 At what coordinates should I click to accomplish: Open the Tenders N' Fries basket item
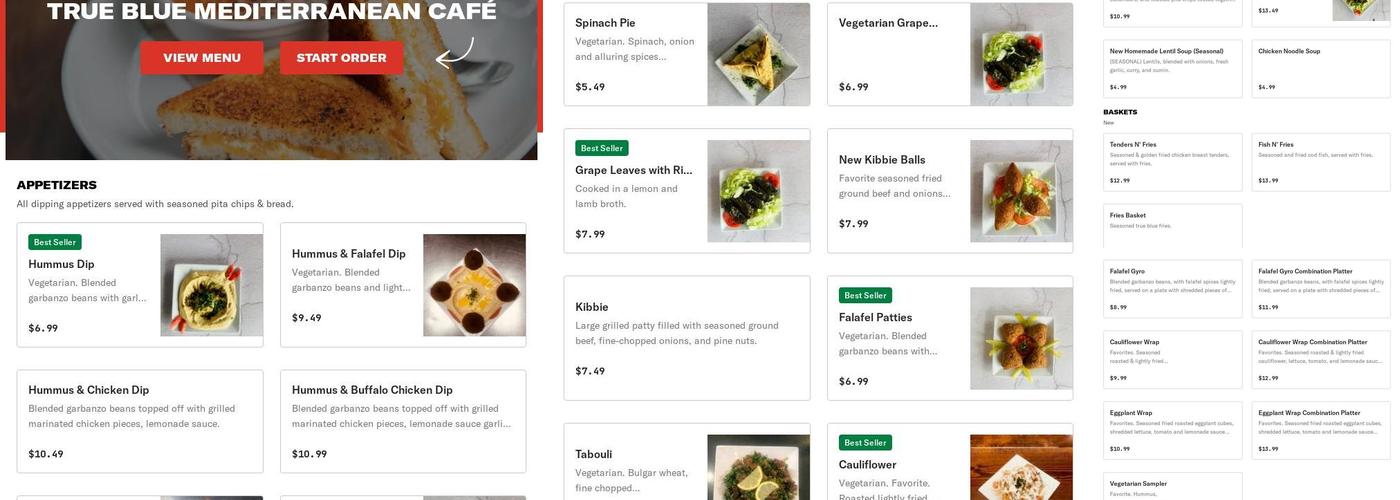[x=1172, y=162]
